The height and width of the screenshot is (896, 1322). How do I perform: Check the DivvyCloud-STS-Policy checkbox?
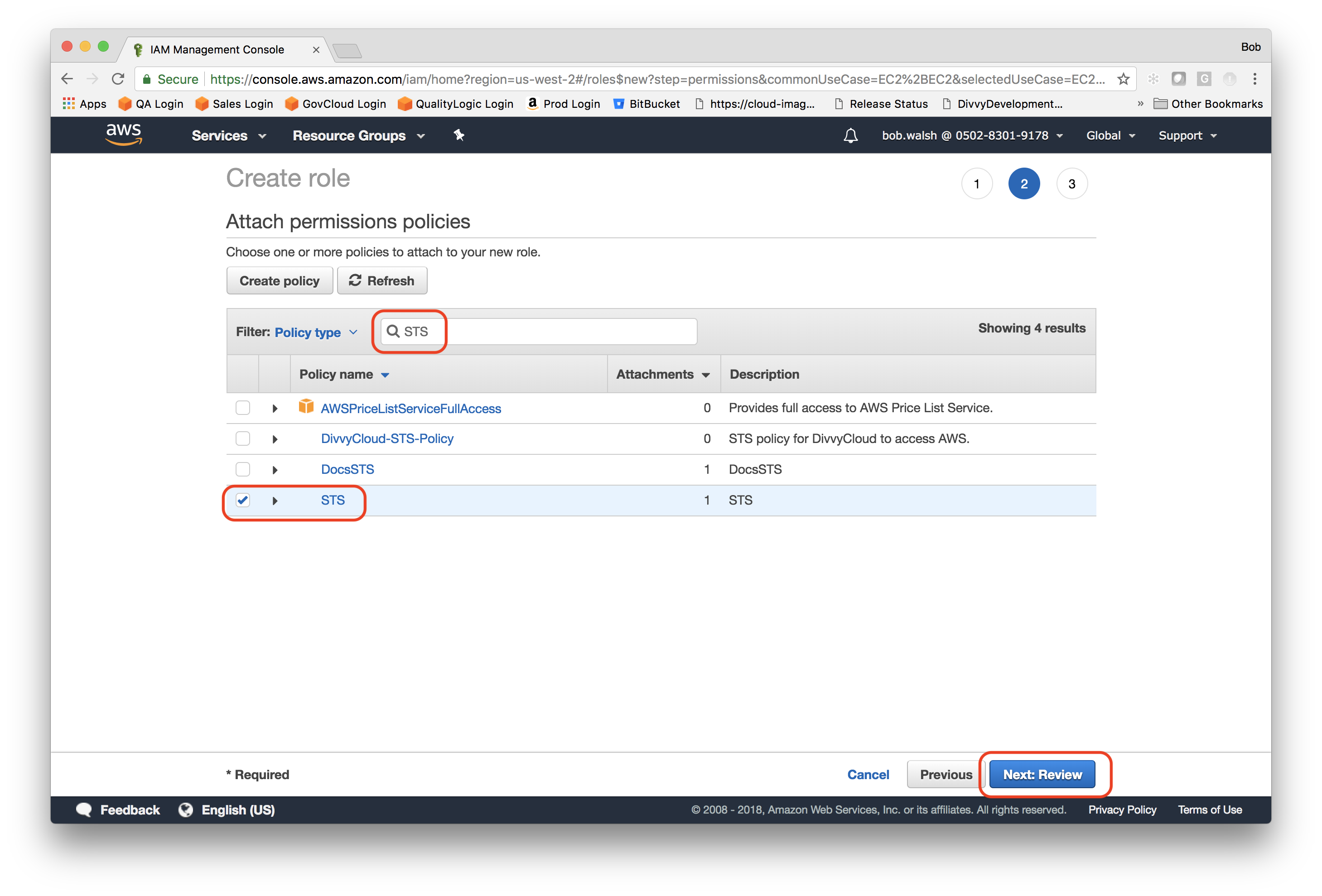coord(243,438)
